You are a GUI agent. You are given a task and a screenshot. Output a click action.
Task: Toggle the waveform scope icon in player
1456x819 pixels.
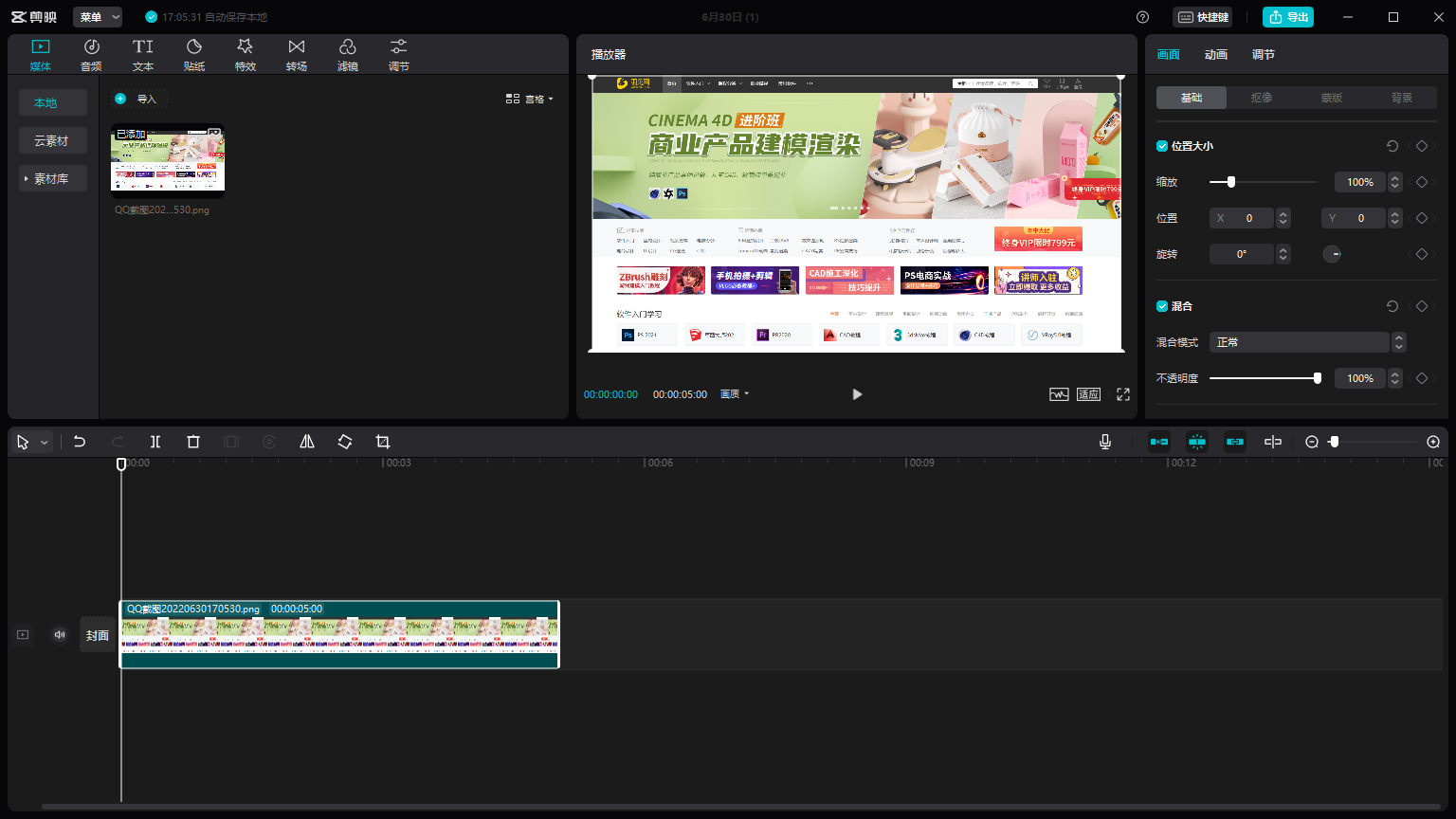click(x=1059, y=394)
